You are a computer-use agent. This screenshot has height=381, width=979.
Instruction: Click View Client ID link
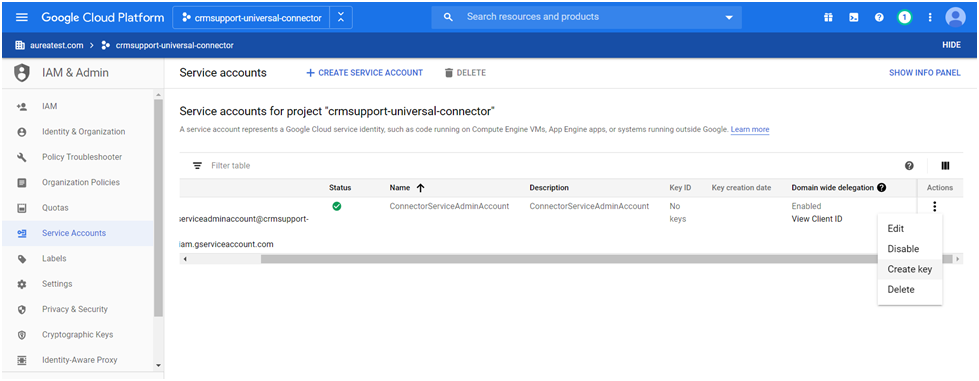817,219
